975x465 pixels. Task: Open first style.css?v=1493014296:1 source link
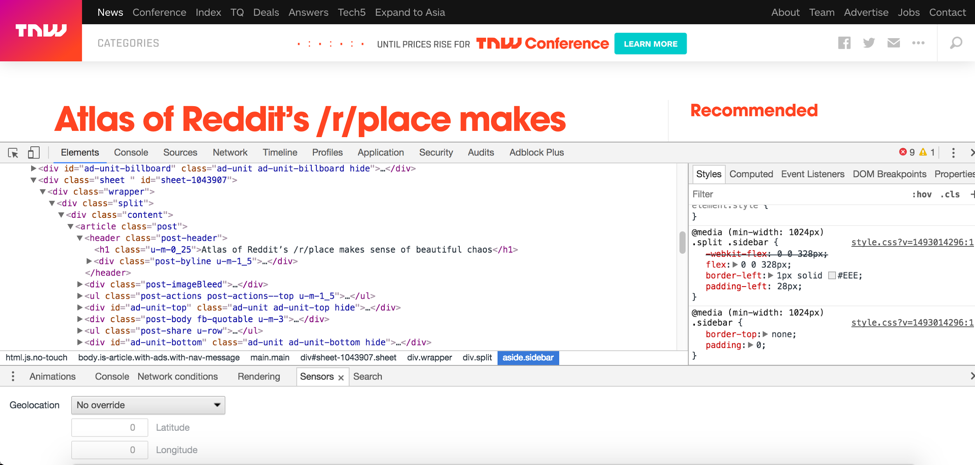point(913,242)
